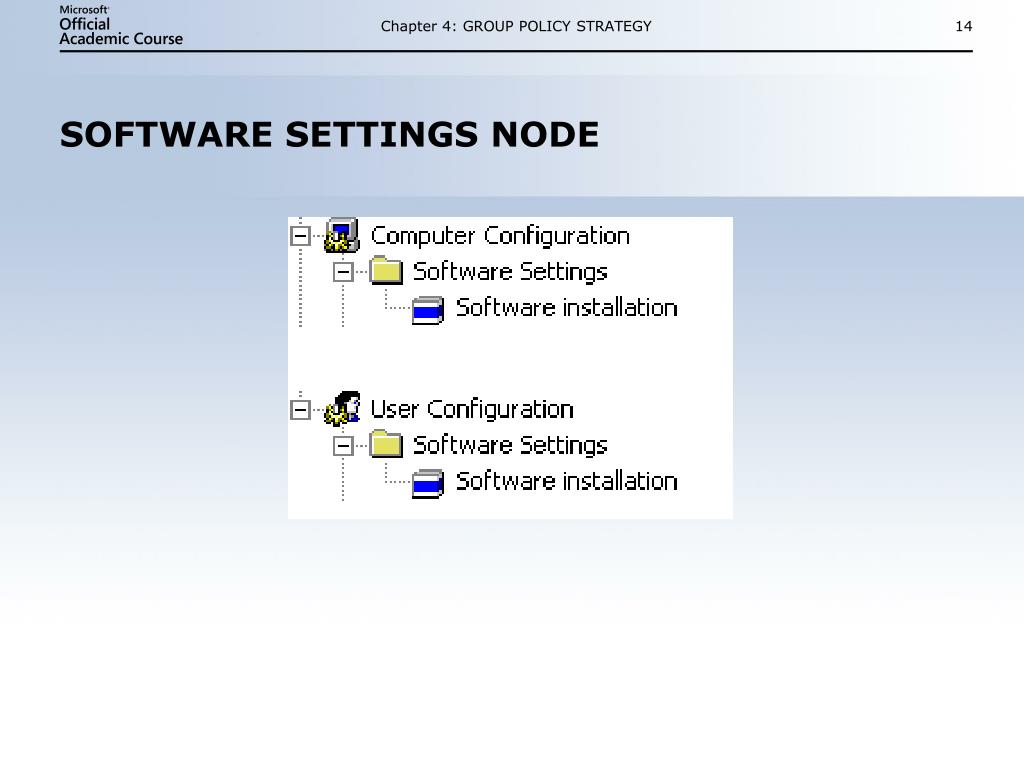1024x768 pixels.
Task: Select Software installation label under User Configuration
Action: (x=567, y=481)
